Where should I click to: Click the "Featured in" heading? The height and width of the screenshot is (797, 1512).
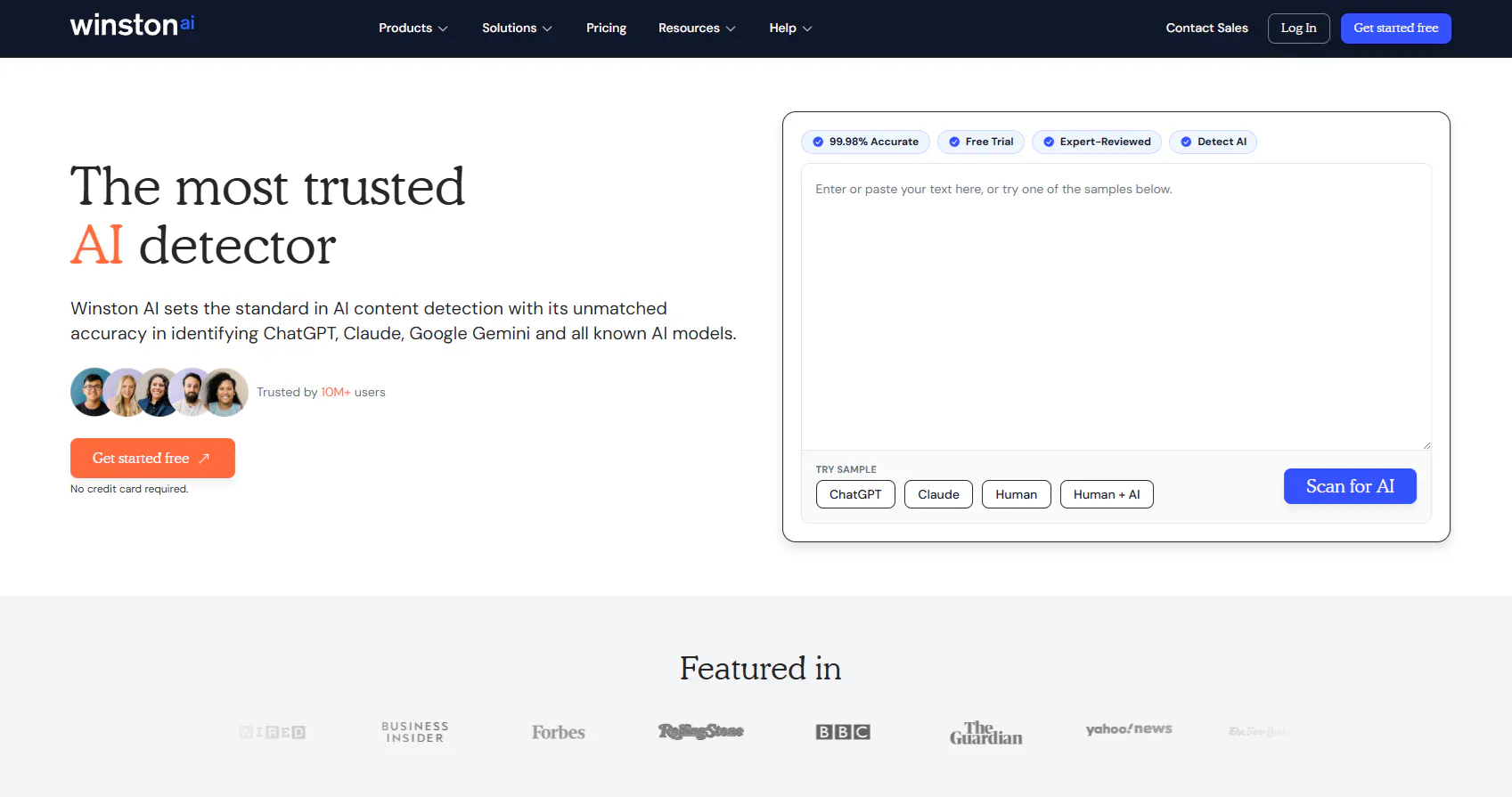pyautogui.click(x=760, y=668)
